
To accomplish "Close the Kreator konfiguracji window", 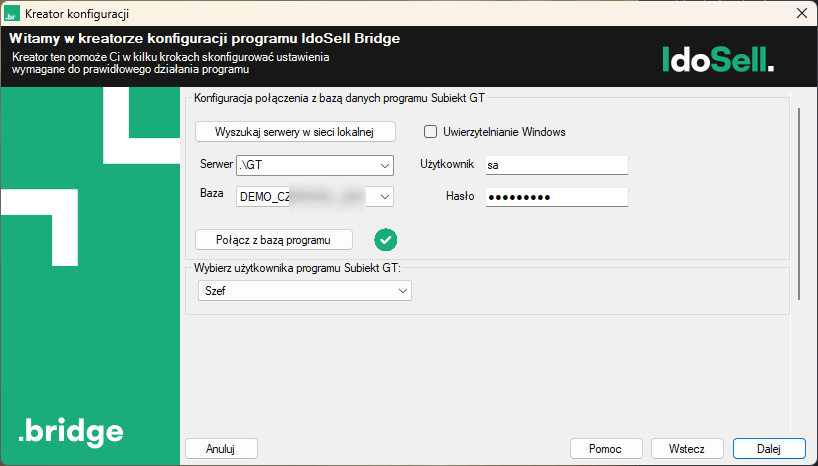I will [x=802, y=14].
